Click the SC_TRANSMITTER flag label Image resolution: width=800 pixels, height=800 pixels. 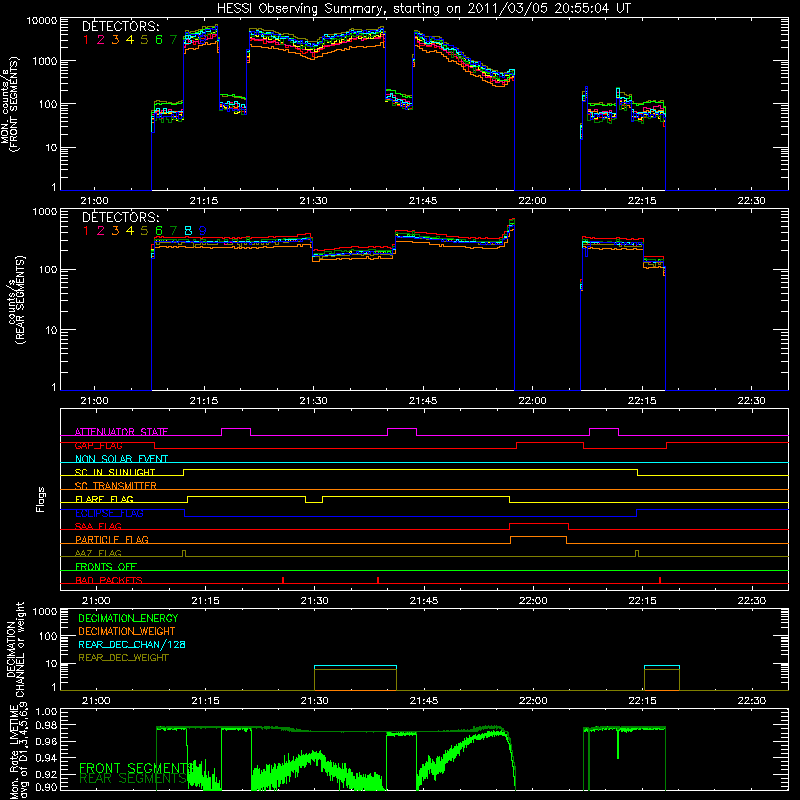click(116, 486)
